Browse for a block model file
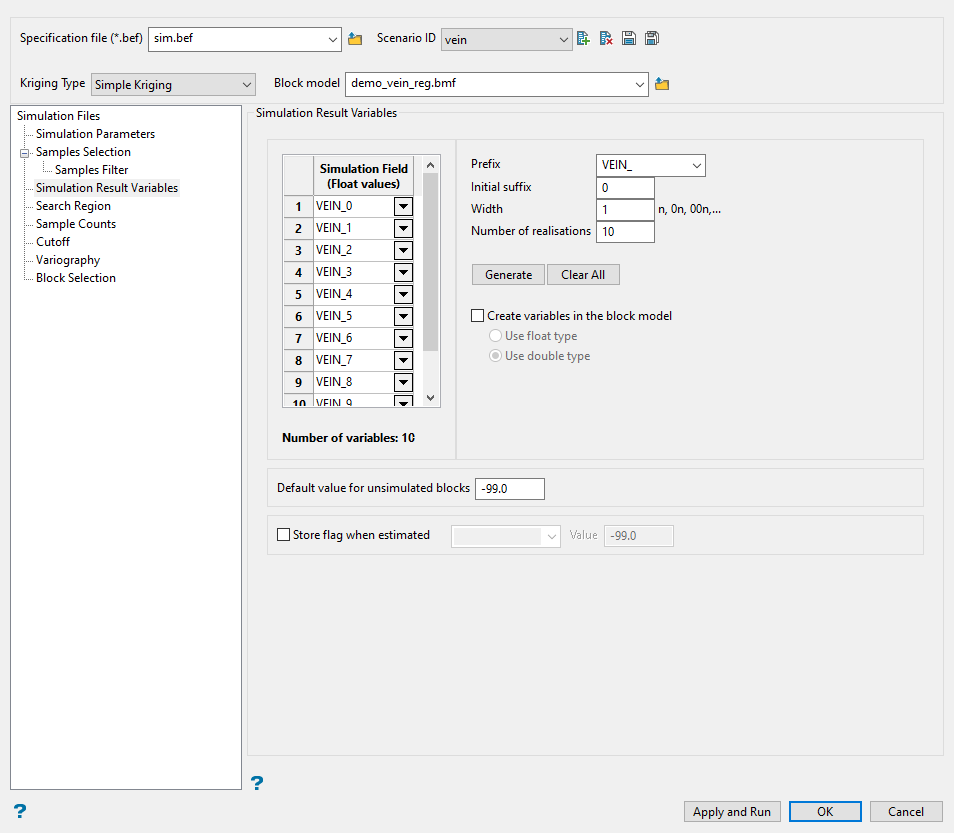This screenshot has height=833, width=954. 662,85
